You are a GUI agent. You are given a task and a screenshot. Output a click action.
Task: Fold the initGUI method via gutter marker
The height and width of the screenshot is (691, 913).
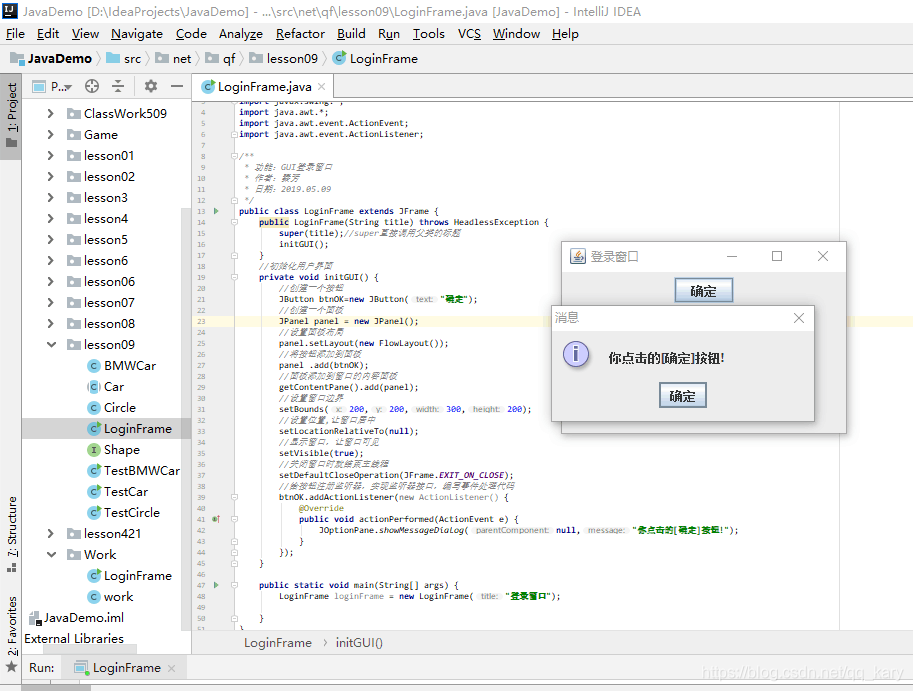click(x=235, y=277)
